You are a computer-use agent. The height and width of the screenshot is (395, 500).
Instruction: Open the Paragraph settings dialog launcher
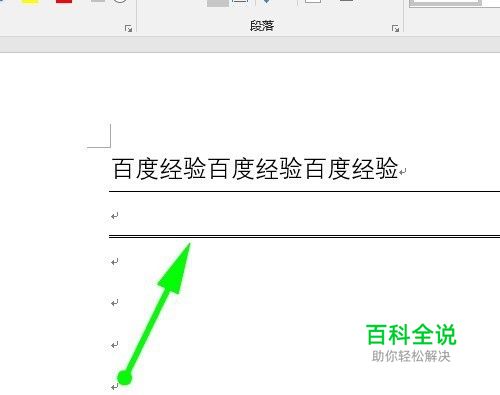tap(395, 28)
